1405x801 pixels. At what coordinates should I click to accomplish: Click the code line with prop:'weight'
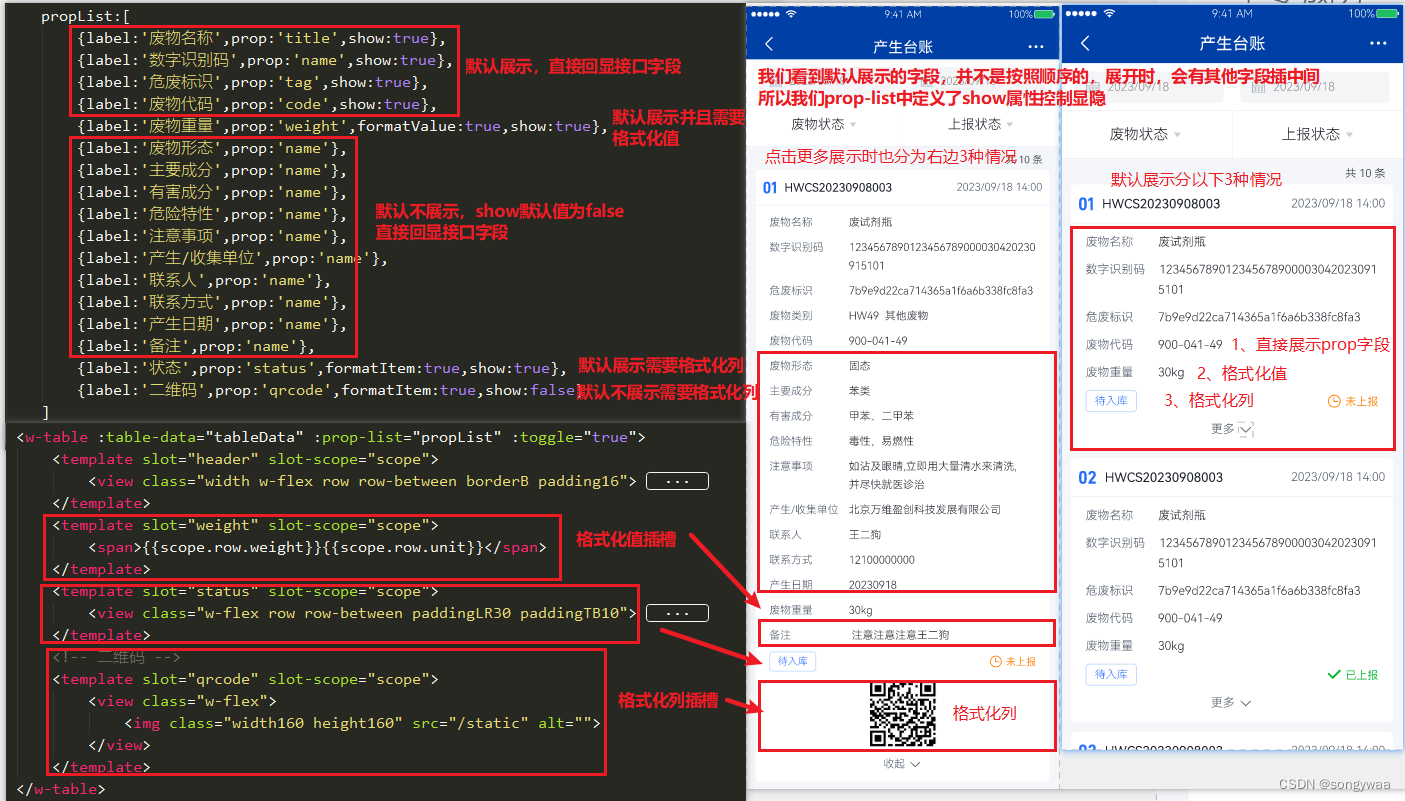(x=342, y=126)
